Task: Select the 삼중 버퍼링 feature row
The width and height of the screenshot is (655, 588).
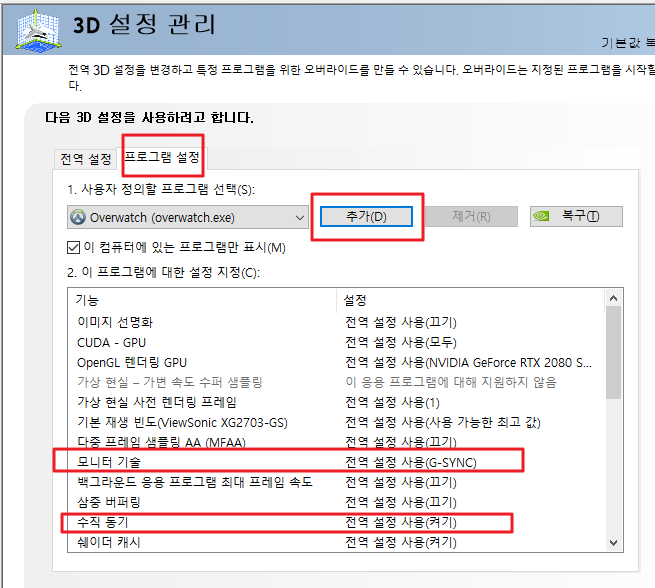Action: [336, 502]
